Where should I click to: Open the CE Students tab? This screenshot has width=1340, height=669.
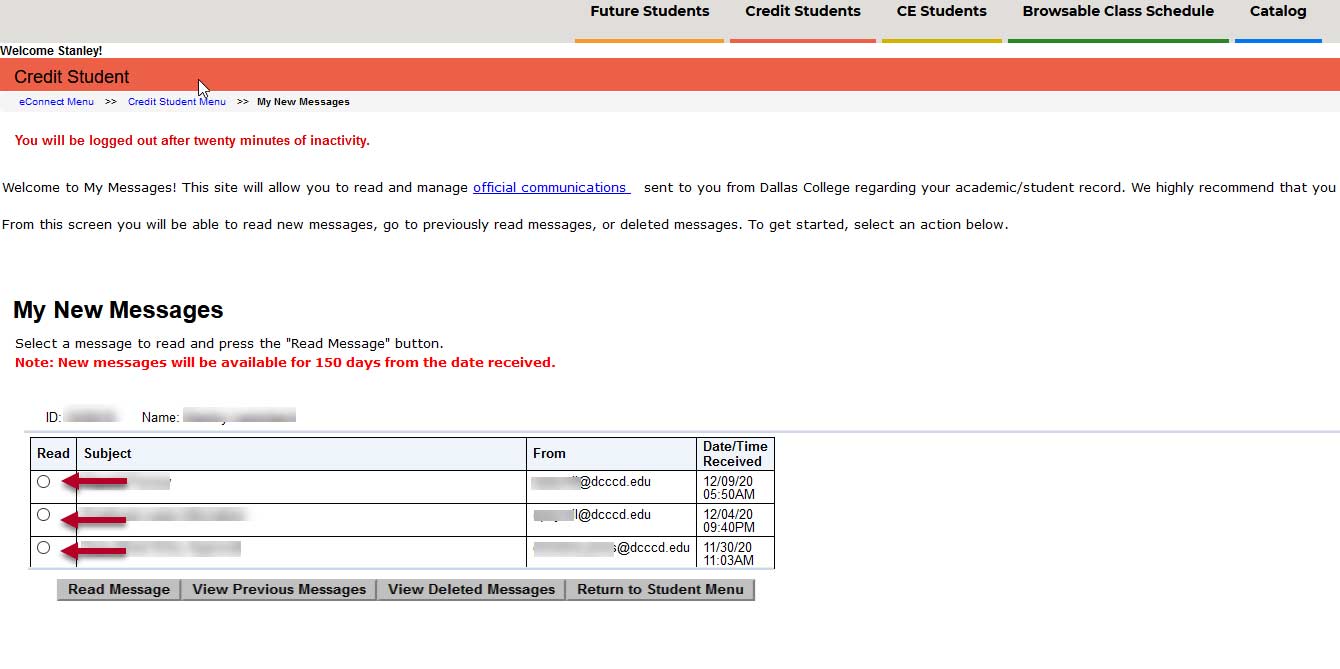(941, 11)
